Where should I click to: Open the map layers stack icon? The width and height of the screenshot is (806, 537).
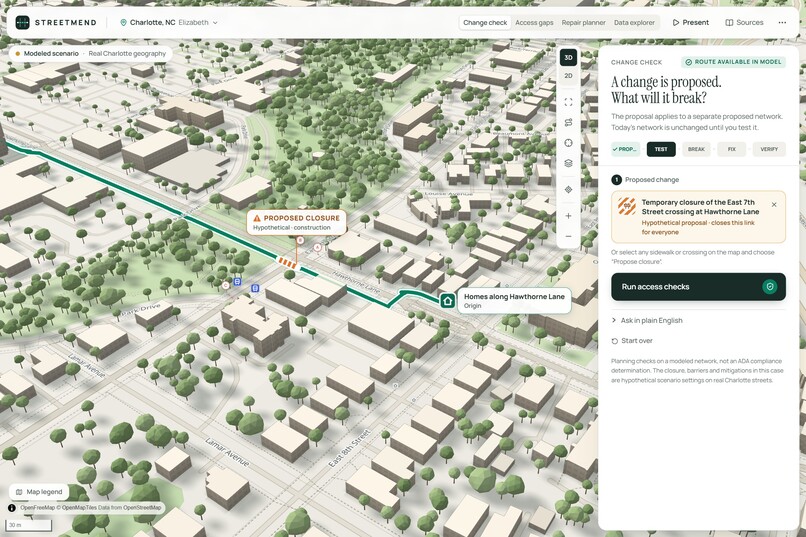pyautogui.click(x=568, y=163)
